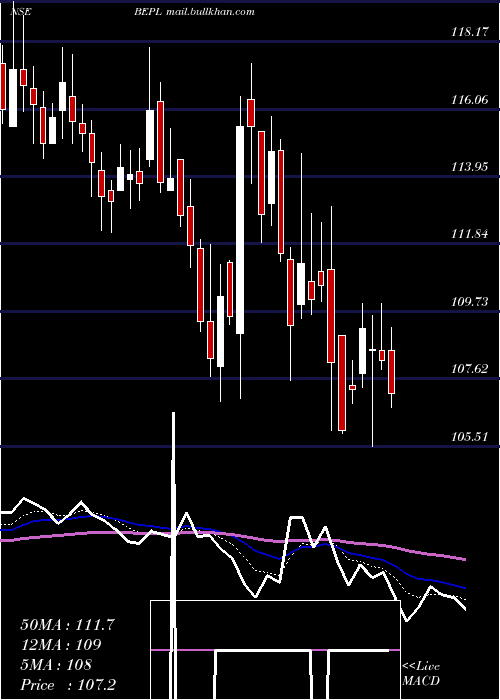Click the 105.51 price axis label
This screenshot has height=700, width=500.
point(470,437)
